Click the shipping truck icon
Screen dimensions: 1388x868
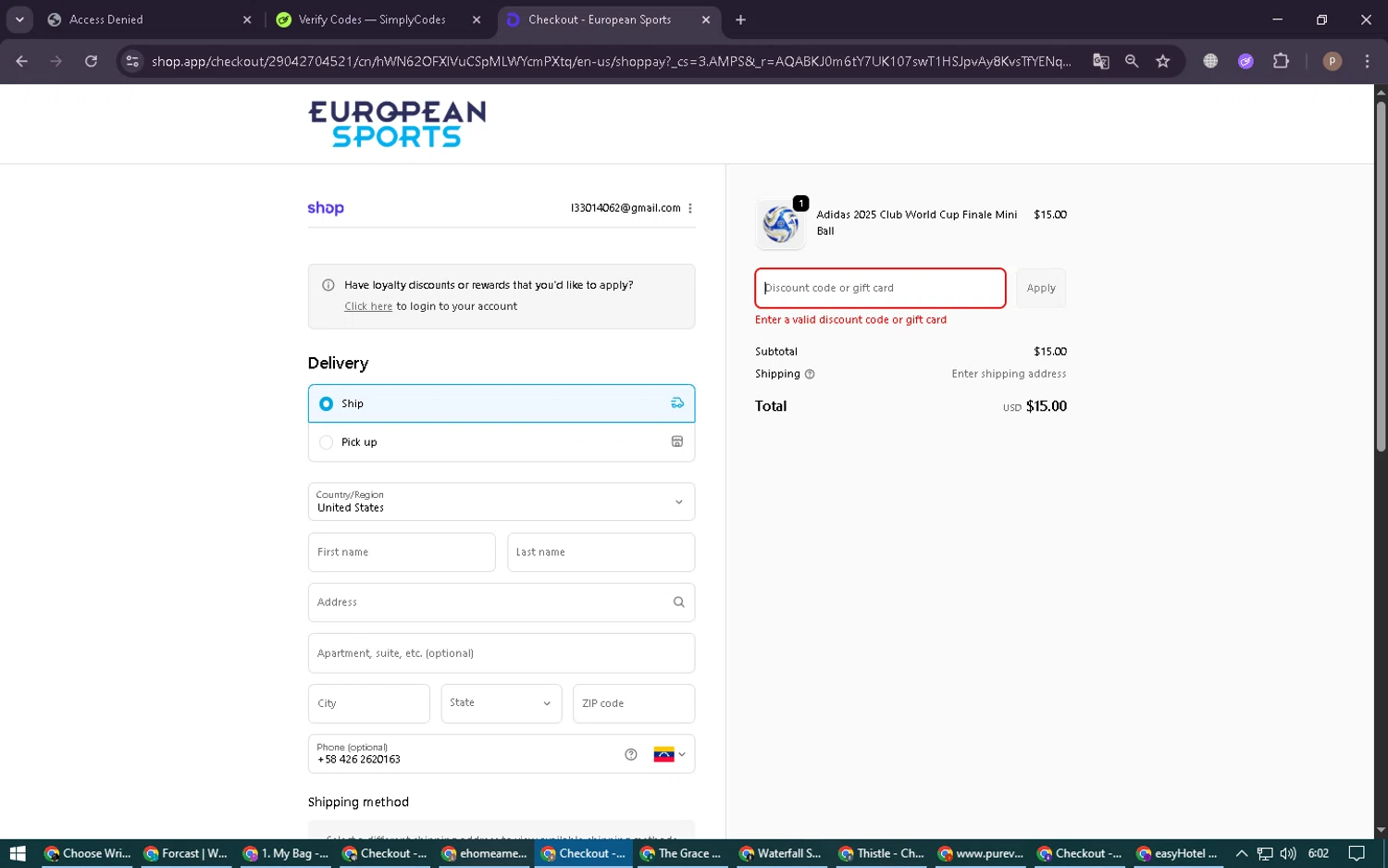(x=677, y=403)
